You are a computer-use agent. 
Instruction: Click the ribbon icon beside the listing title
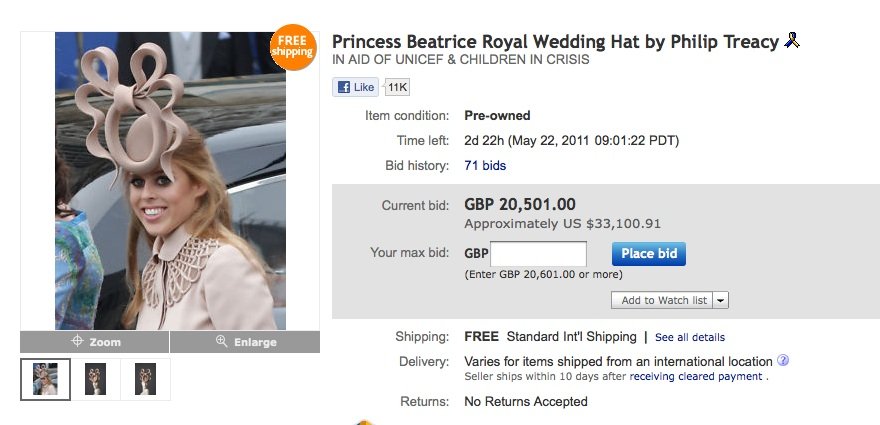[791, 41]
